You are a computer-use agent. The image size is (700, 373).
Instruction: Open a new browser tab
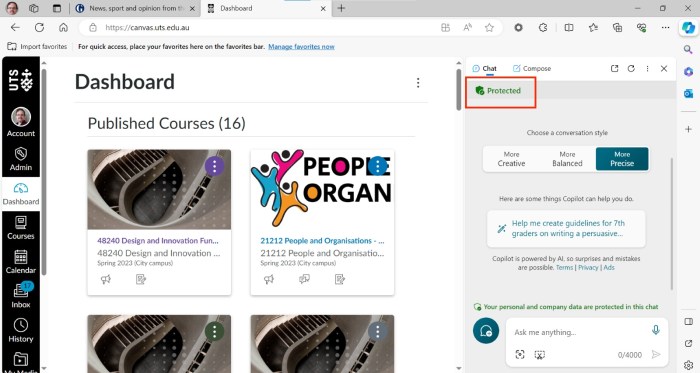[x=342, y=8]
